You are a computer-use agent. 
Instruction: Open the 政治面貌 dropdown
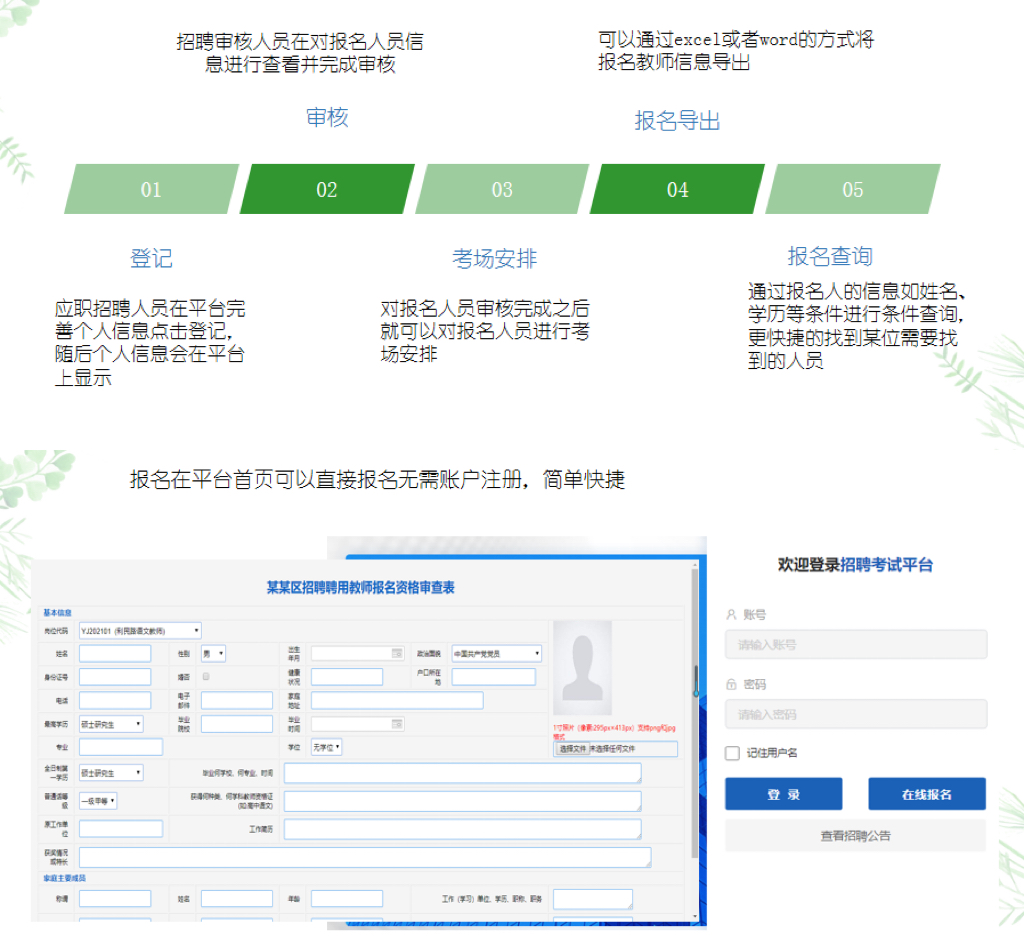pos(497,654)
